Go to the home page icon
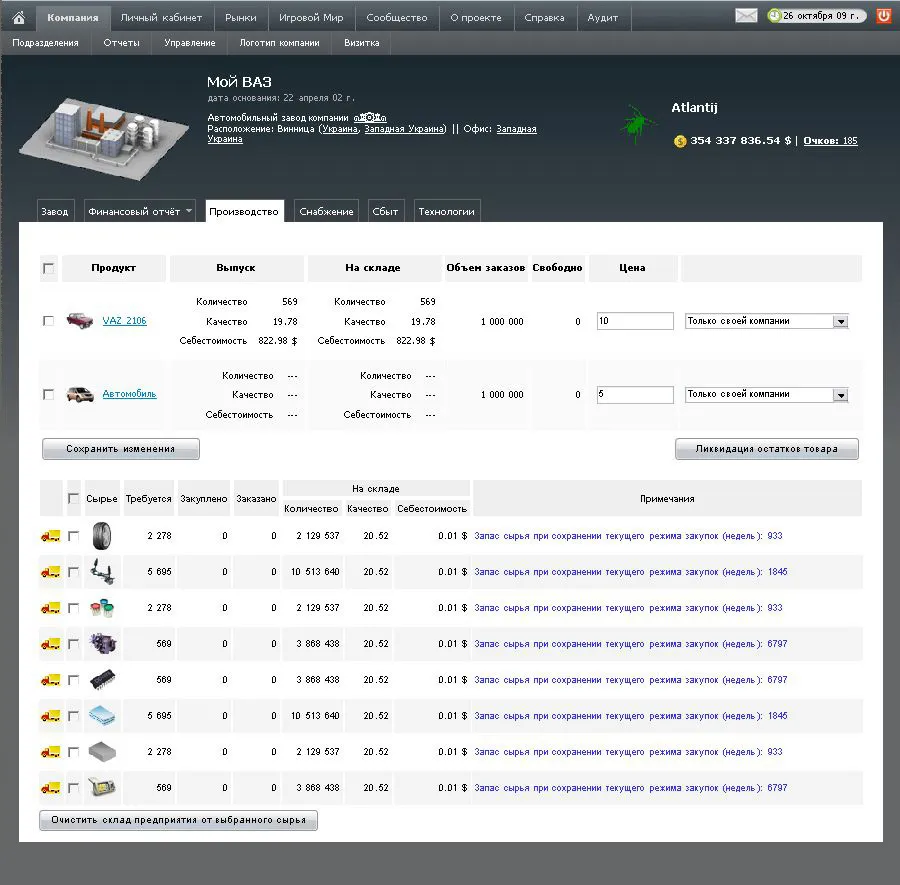Image resolution: width=900 pixels, height=885 pixels. tap(18, 17)
